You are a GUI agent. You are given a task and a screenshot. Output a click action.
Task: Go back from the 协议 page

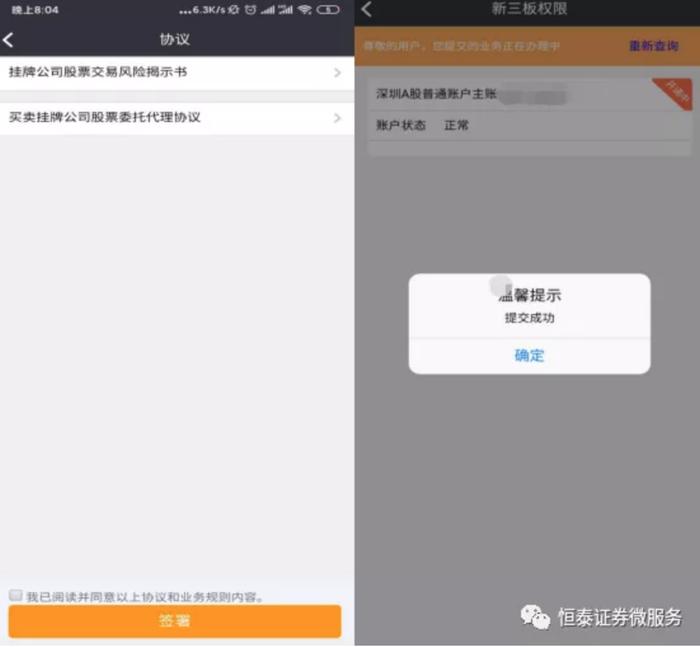[x=8, y=40]
